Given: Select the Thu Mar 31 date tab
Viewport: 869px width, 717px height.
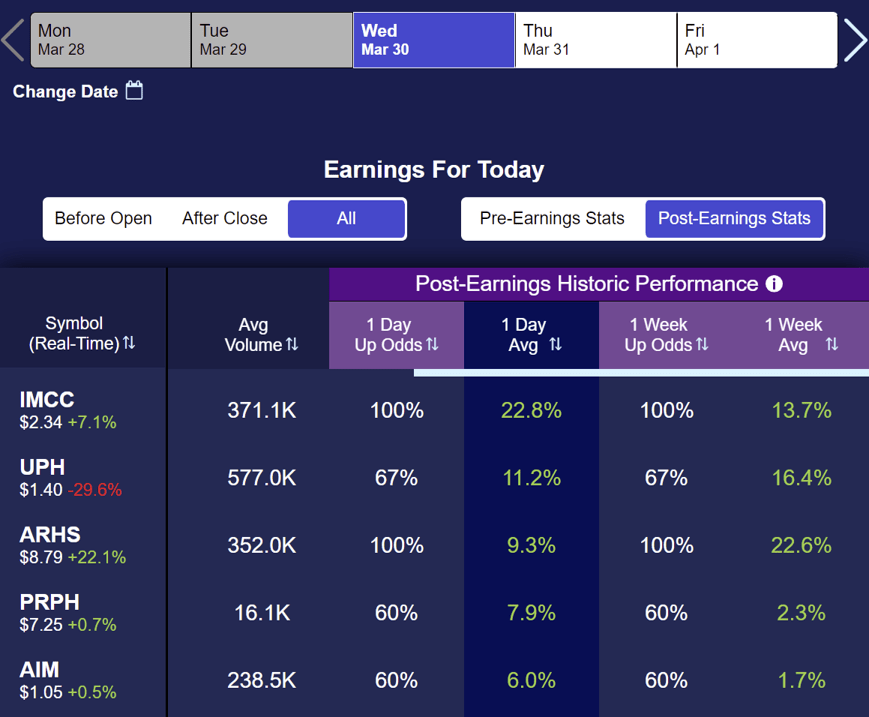Looking at the screenshot, I should [596, 40].
